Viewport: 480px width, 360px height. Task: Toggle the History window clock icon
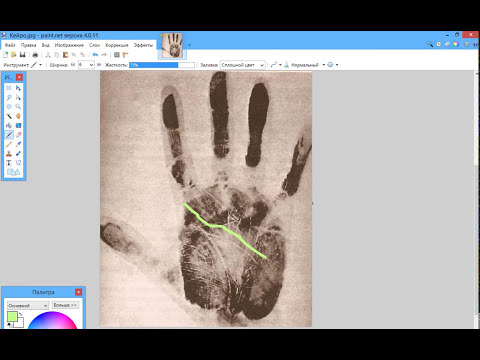[x=439, y=44]
